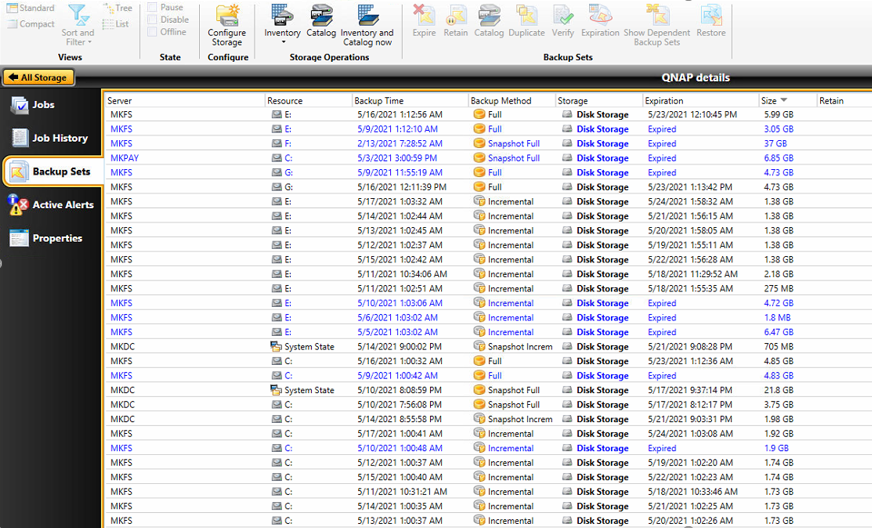This screenshot has width=872, height=528.
Task: Click the Size column sort arrow
Action: tap(783, 100)
